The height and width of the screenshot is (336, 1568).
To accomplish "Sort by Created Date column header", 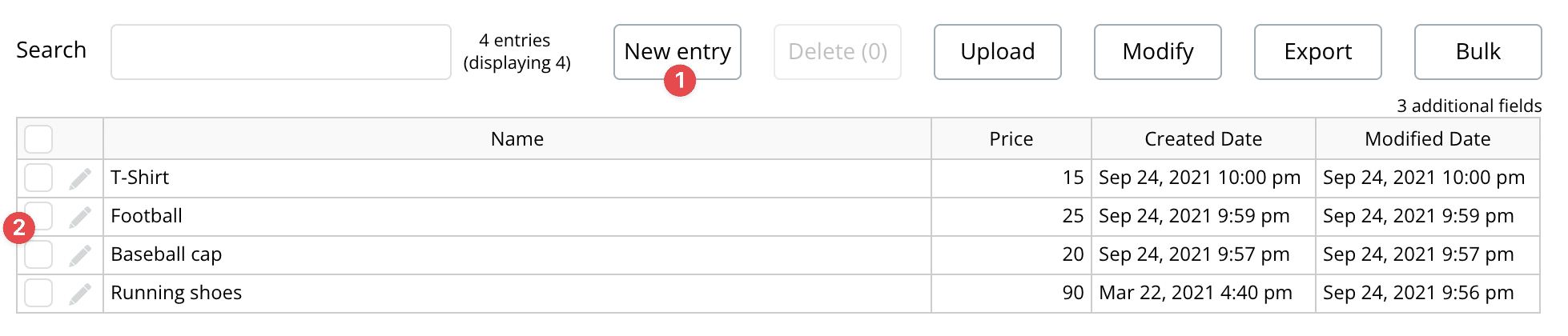I will [1203, 139].
